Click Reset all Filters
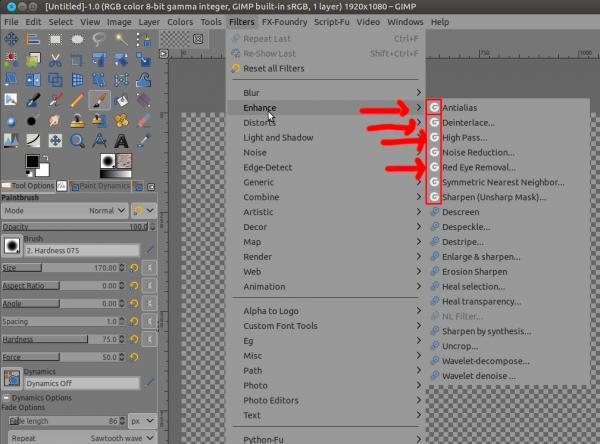Screen dimensions: 600x444 pyautogui.click(x=274, y=69)
